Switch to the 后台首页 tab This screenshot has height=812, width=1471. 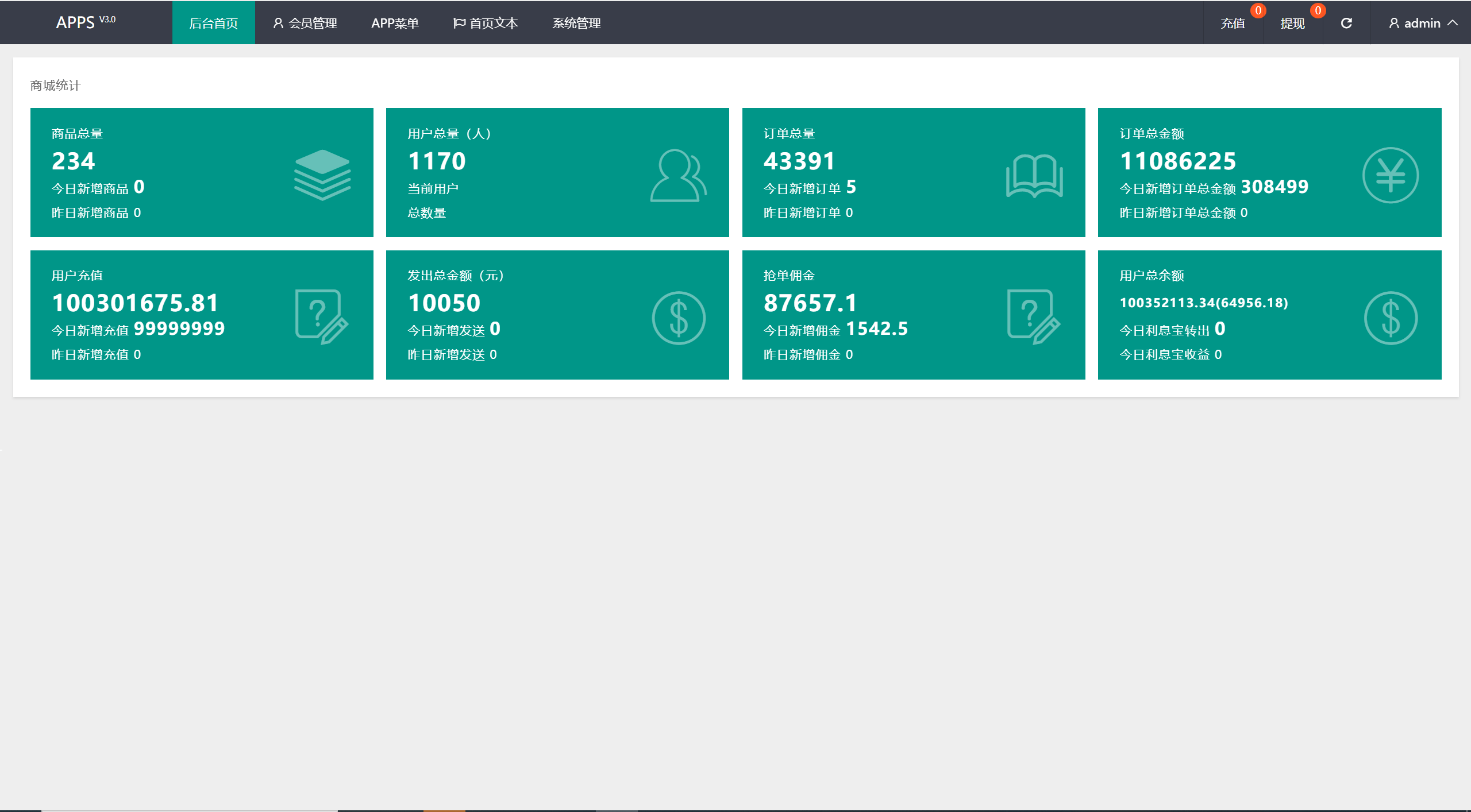pyautogui.click(x=213, y=23)
